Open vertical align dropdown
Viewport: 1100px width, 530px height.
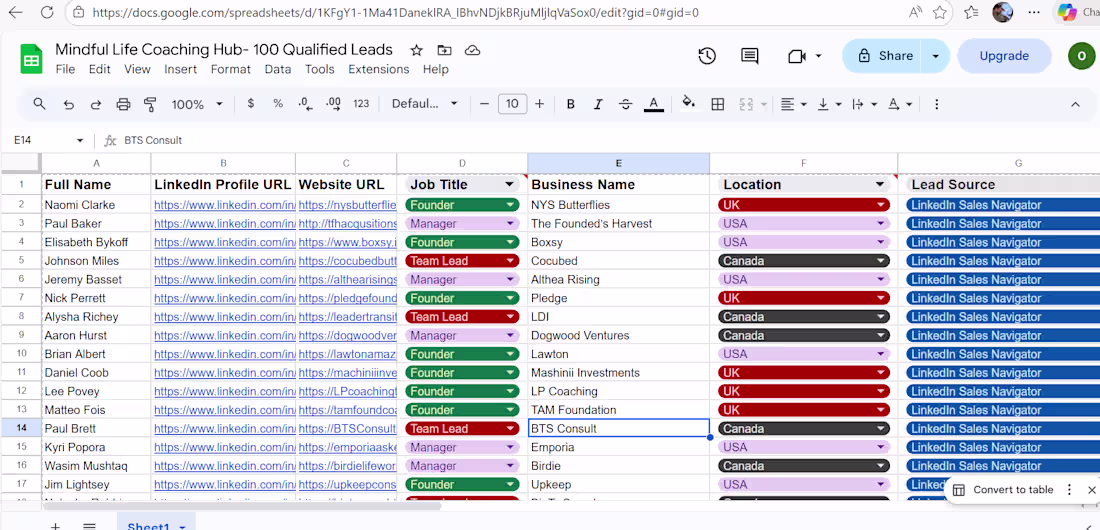829,104
